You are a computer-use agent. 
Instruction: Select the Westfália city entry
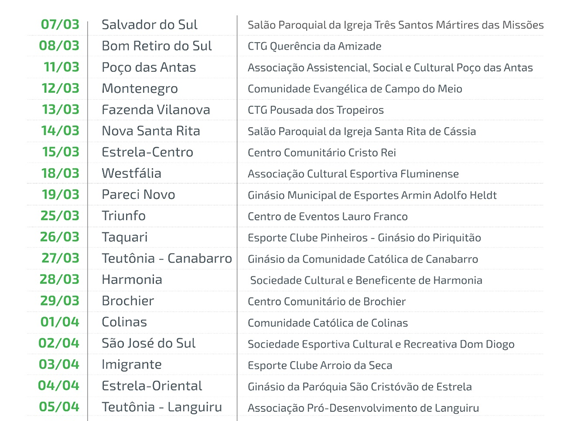[x=131, y=173]
